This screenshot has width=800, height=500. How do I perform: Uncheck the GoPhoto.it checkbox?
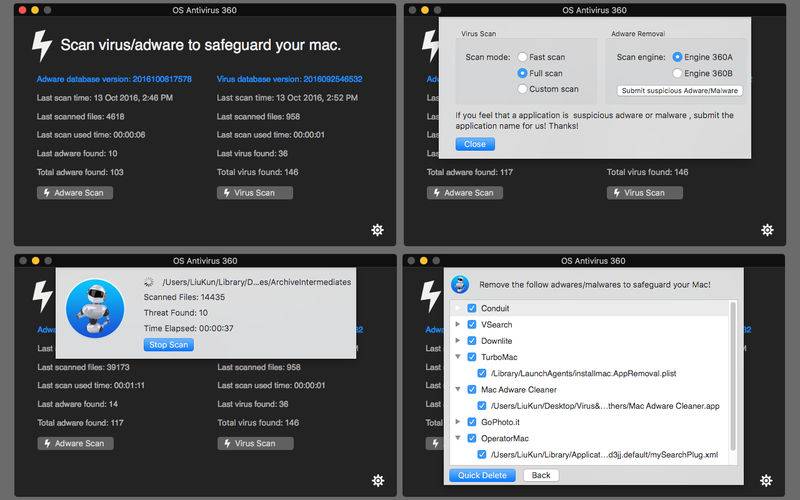click(x=472, y=422)
